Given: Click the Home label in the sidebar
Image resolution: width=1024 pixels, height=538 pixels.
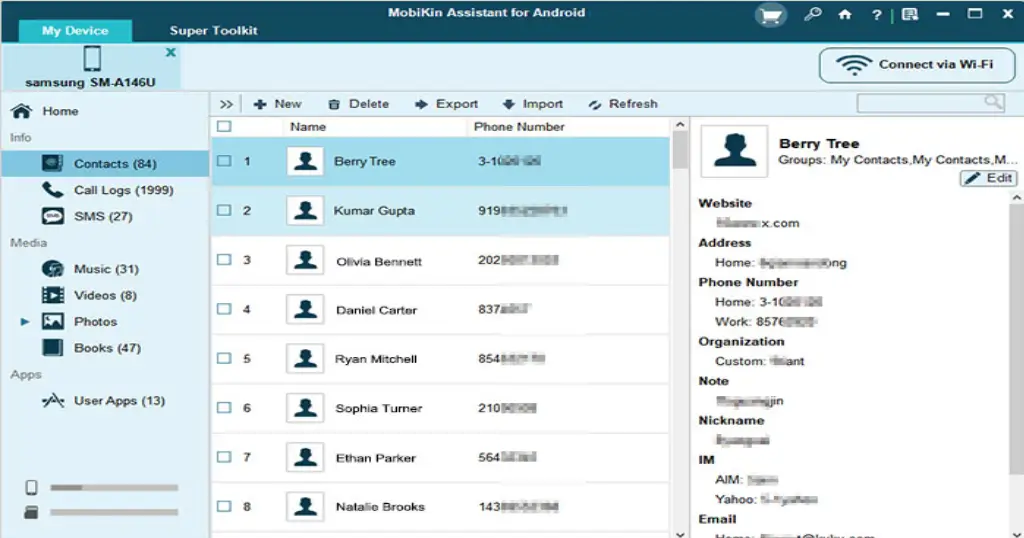Looking at the screenshot, I should point(60,112).
